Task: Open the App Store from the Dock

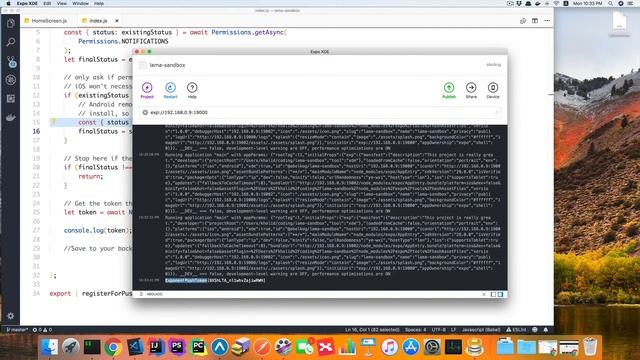Action: (411, 347)
